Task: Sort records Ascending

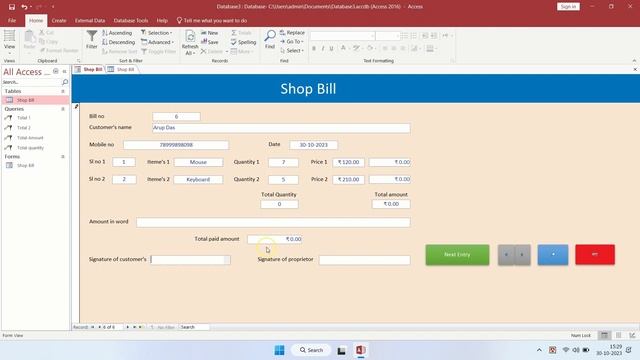Action: [117, 33]
